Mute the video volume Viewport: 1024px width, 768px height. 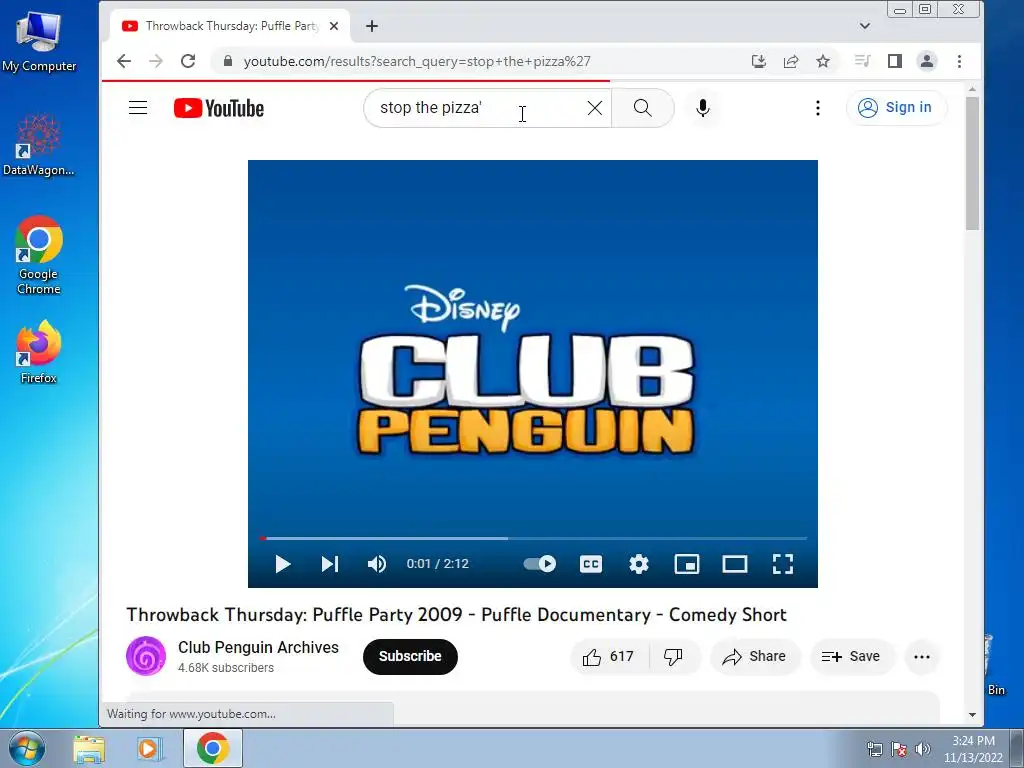point(377,564)
